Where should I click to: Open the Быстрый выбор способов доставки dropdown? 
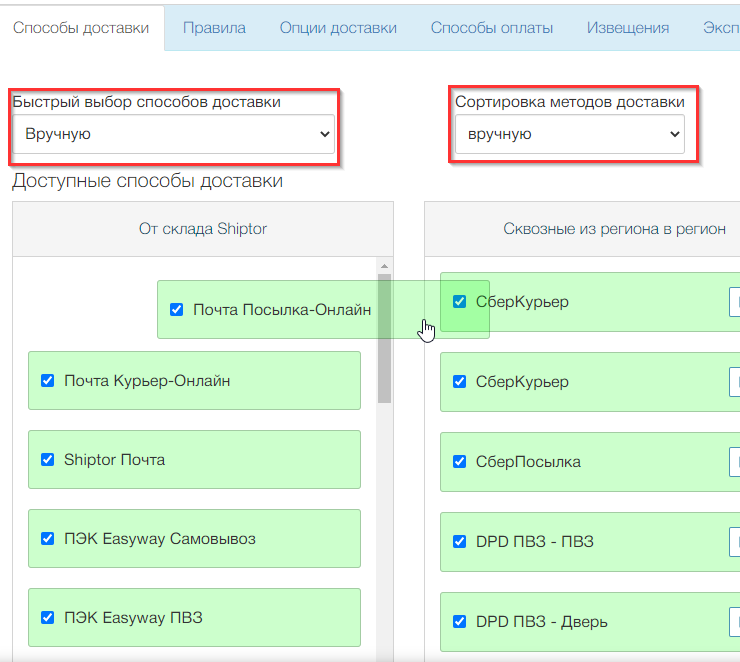click(x=174, y=134)
